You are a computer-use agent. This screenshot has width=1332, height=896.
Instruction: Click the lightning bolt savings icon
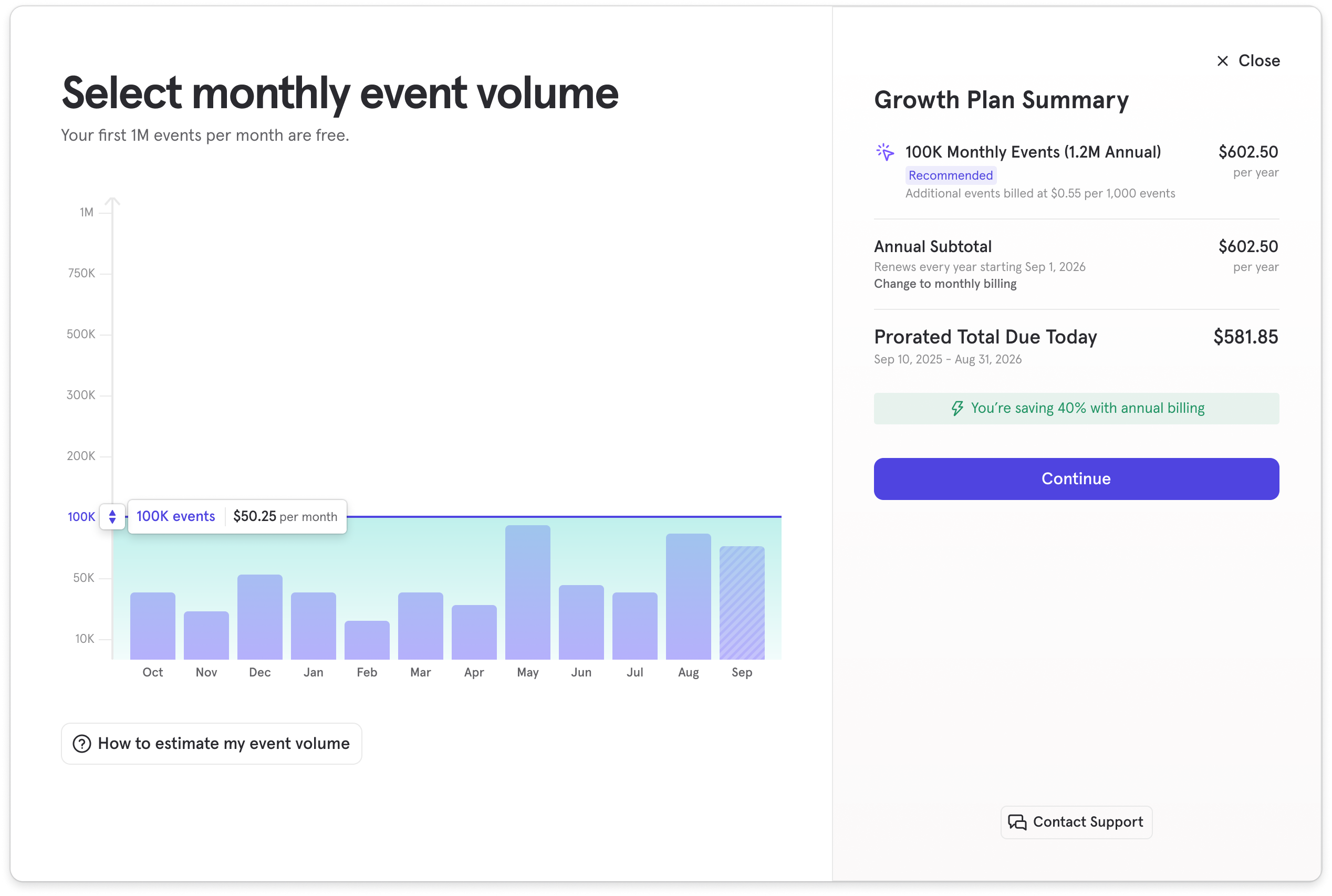(957, 409)
